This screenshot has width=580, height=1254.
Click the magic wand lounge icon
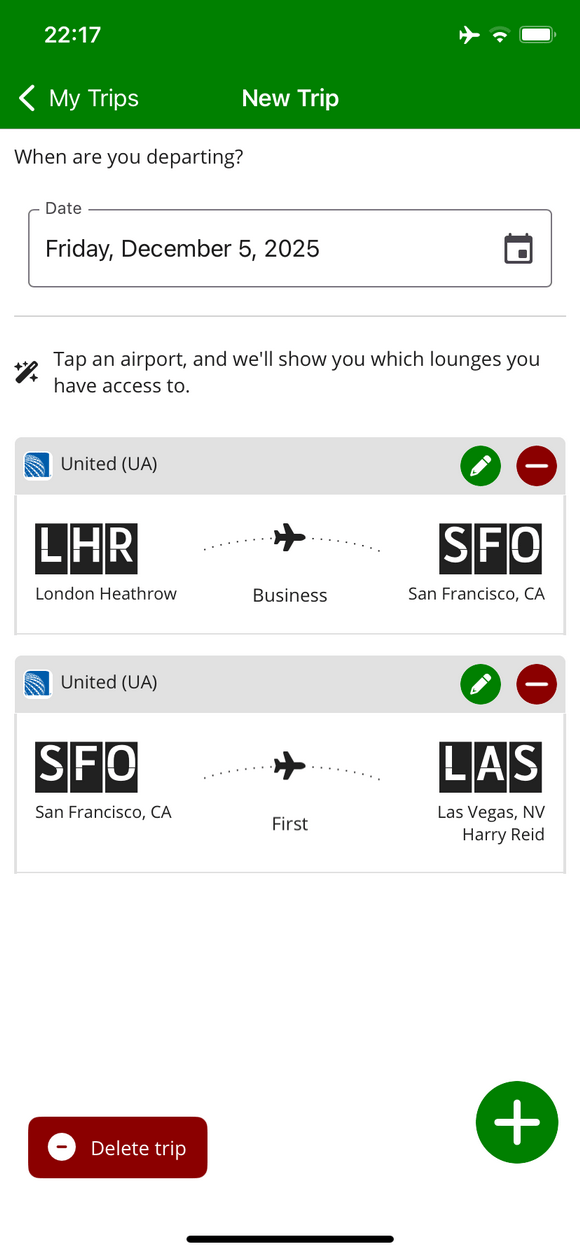click(x=28, y=371)
